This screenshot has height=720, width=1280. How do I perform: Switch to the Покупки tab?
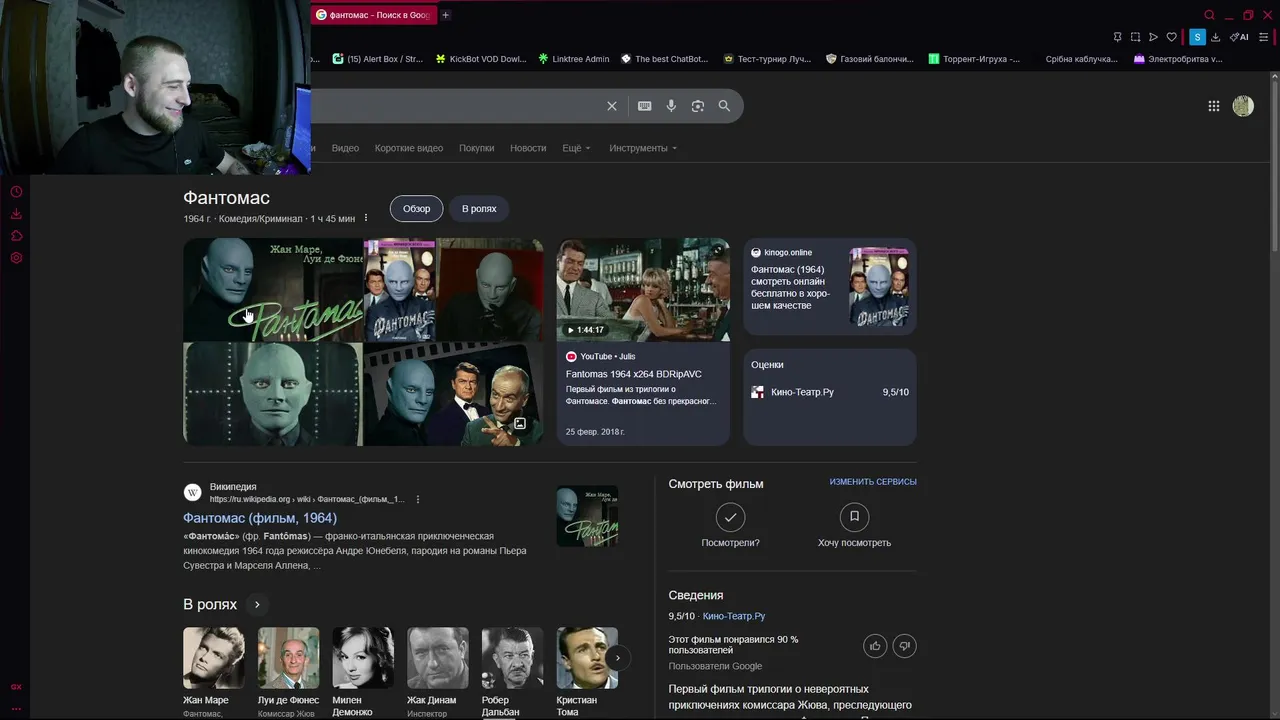click(476, 148)
